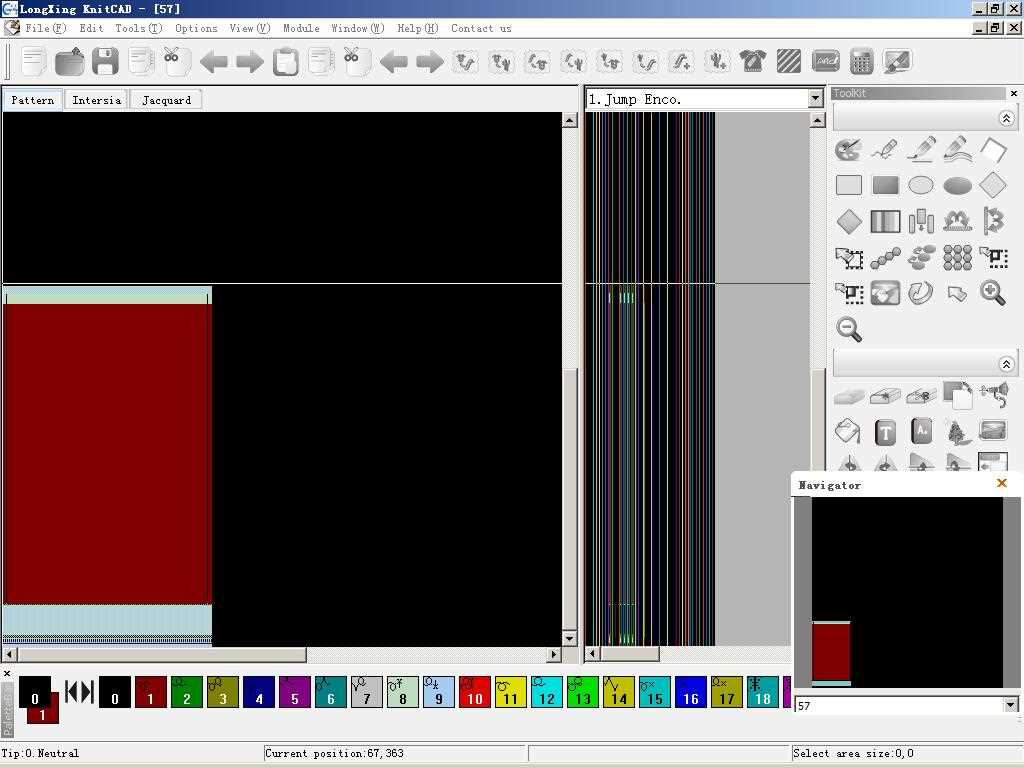
Task: Select the filled ellipse tool
Action: [957, 185]
